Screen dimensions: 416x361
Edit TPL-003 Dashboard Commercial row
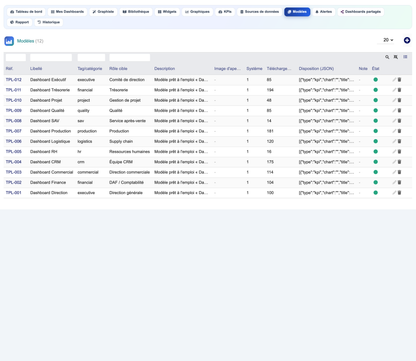pyautogui.click(x=394, y=172)
